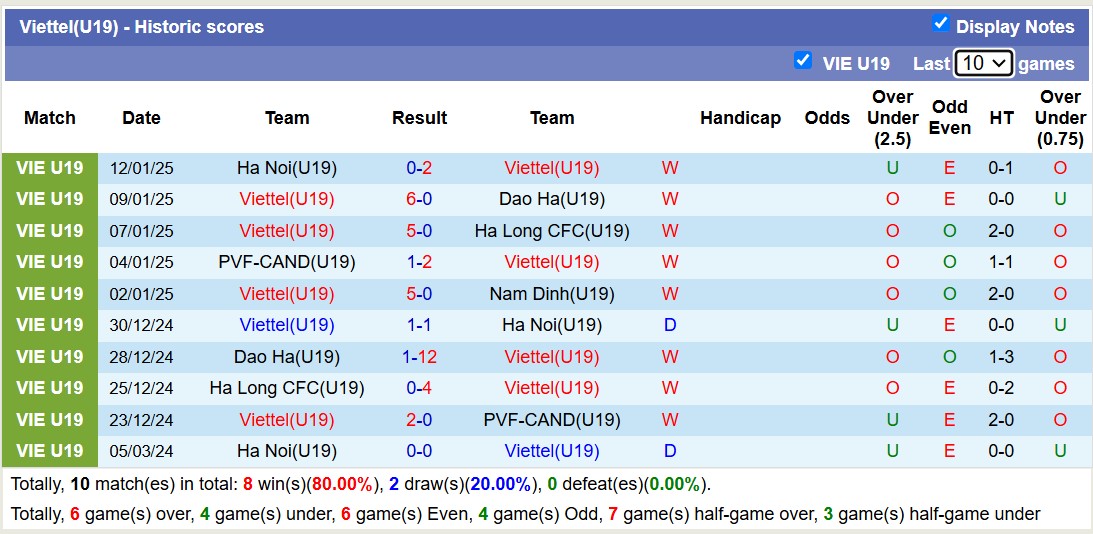Click the Odd Even column header
Screen dimensions: 1093x534
tap(949, 118)
